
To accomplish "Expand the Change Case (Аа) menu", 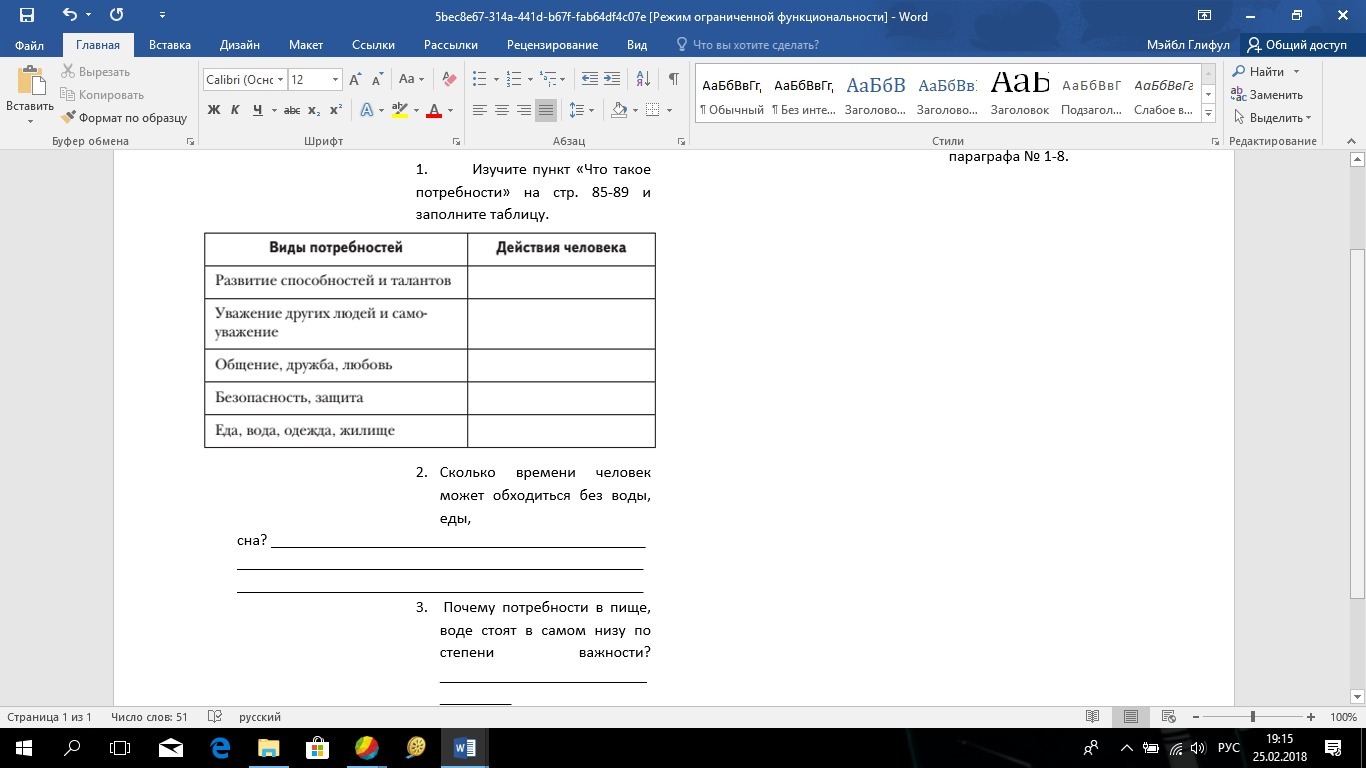I will (411, 79).
